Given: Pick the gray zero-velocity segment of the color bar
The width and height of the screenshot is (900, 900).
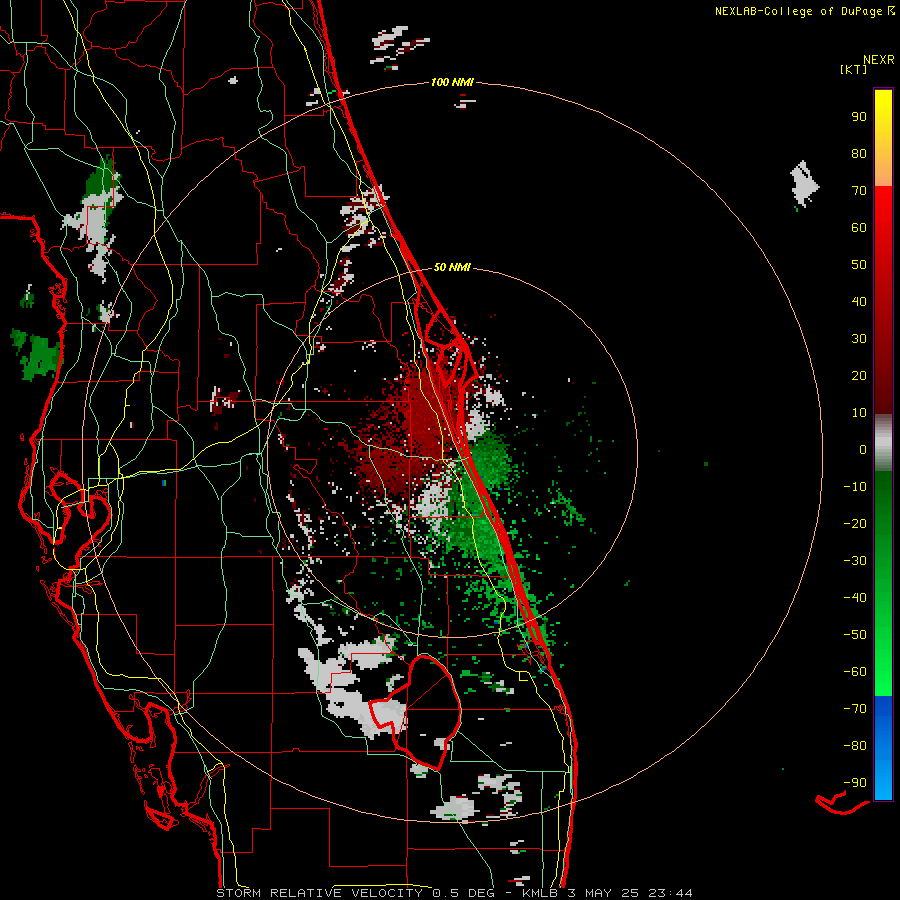Looking at the screenshot, I should click(883, 443).
